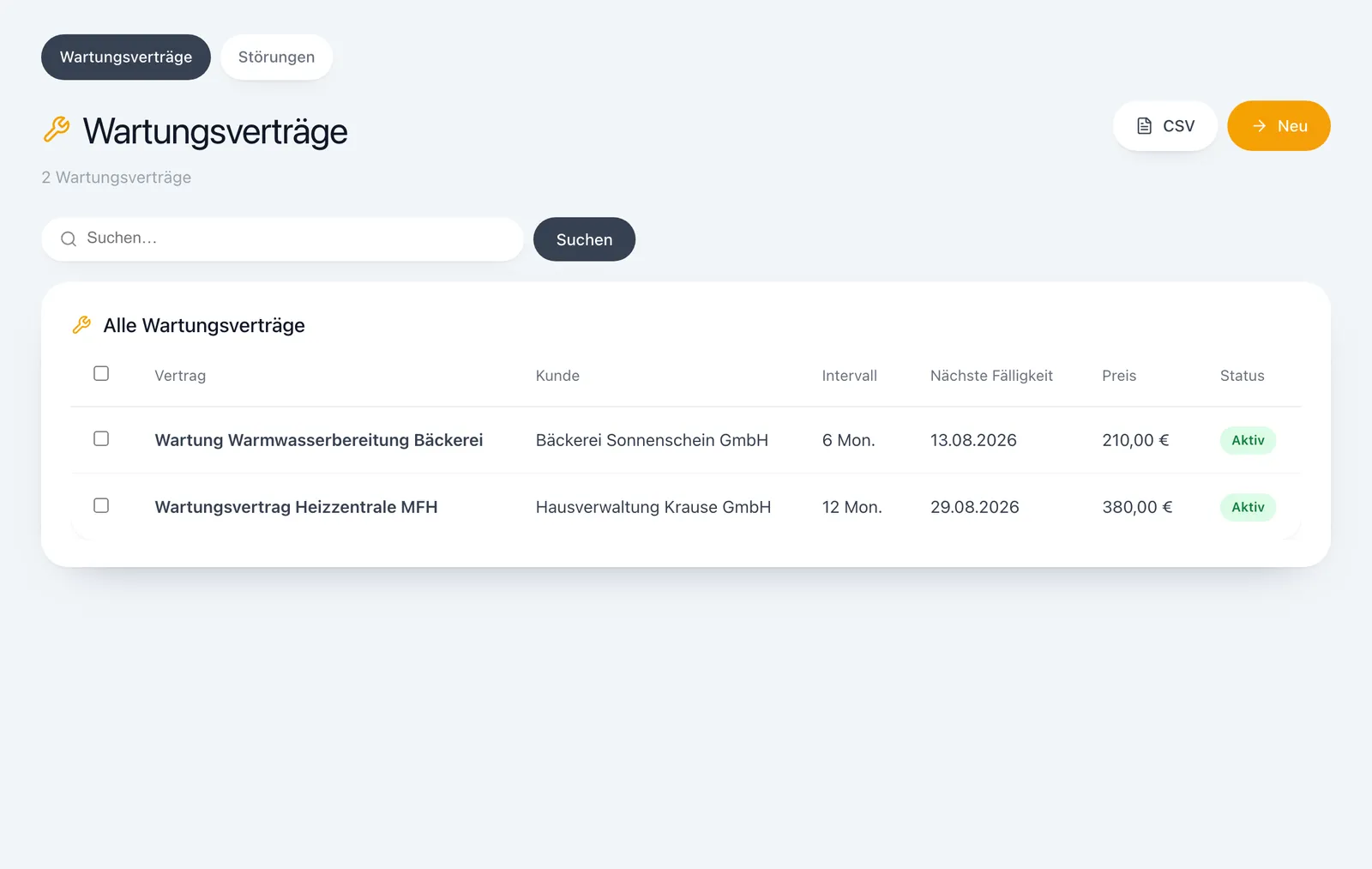Open the Wartung Warmwasserbereitung Bäckerei contract
Screen dimensions: 1372x869
[319, 440]
